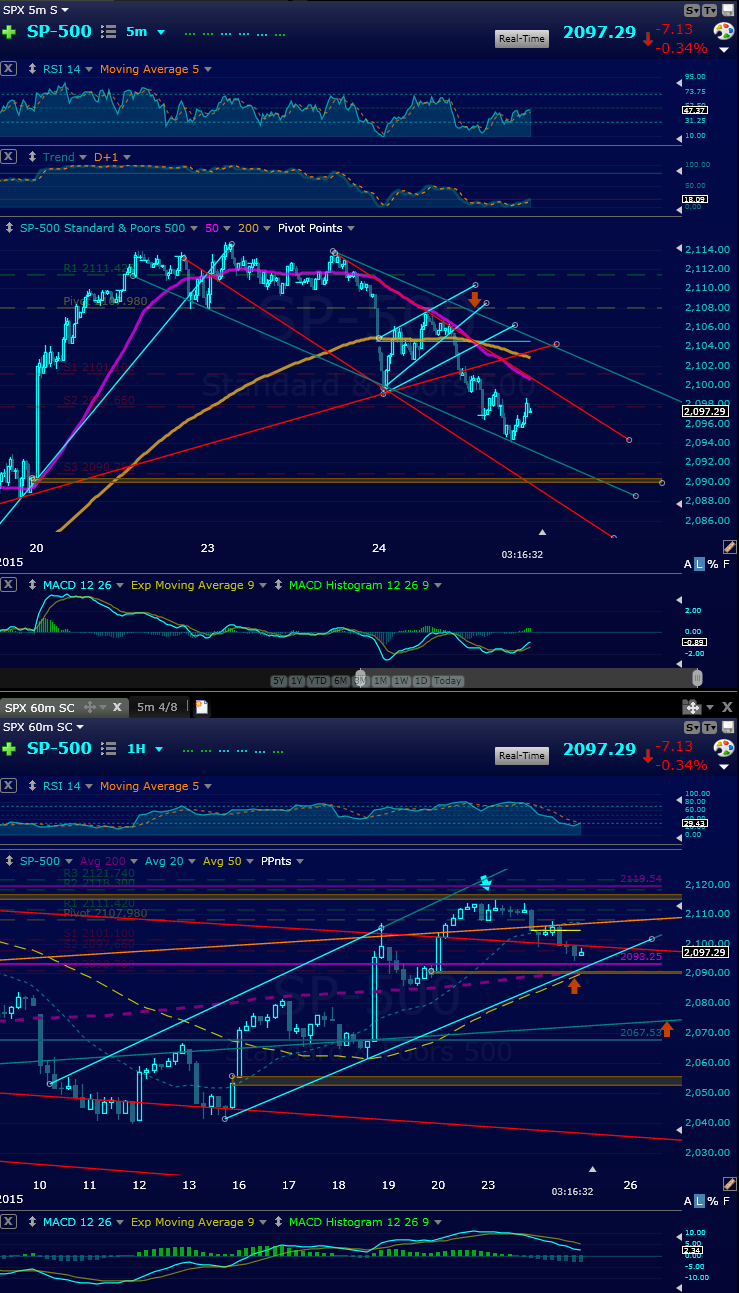Click the reorder arrows beside SP-500 Standard & Poors 500
The image size is (739, 1293).
tap(9, 228)
